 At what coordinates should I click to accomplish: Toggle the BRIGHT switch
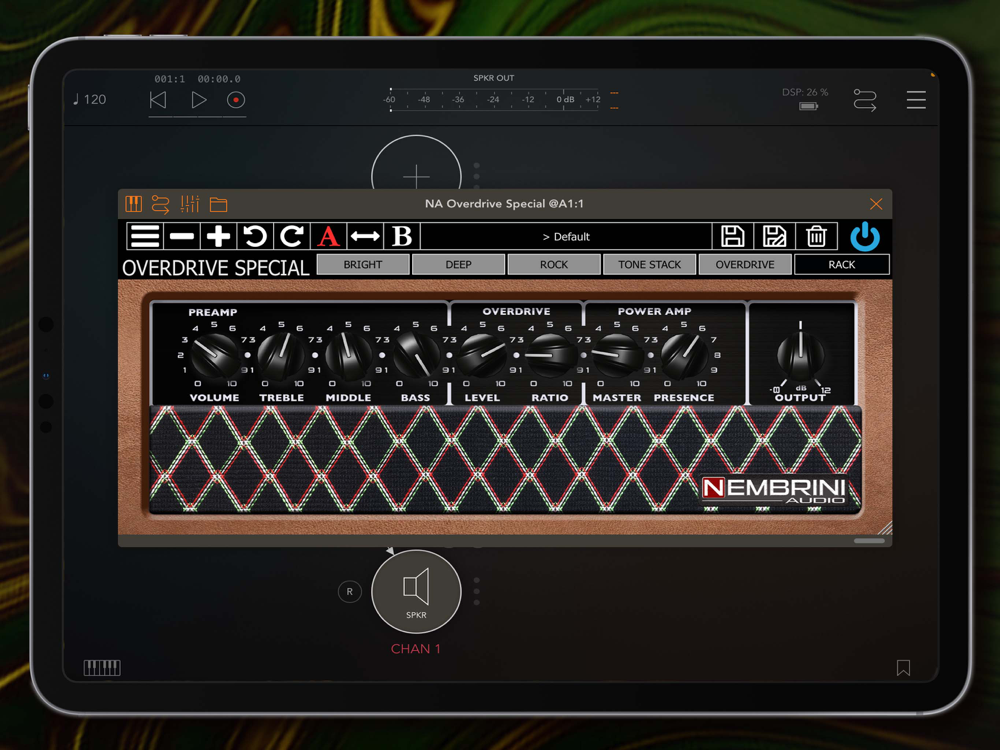pyautogui.click(x=363, y=265)
